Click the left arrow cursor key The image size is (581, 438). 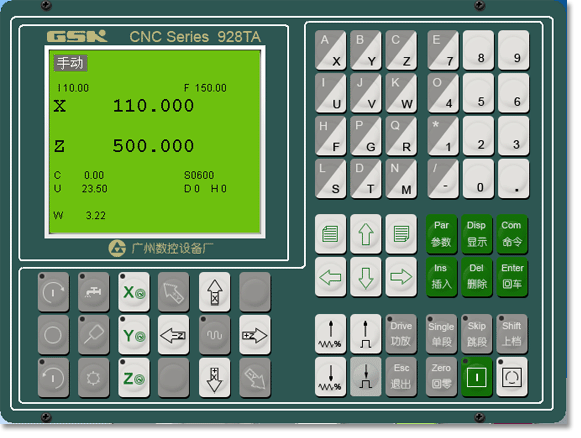point(331,277)
